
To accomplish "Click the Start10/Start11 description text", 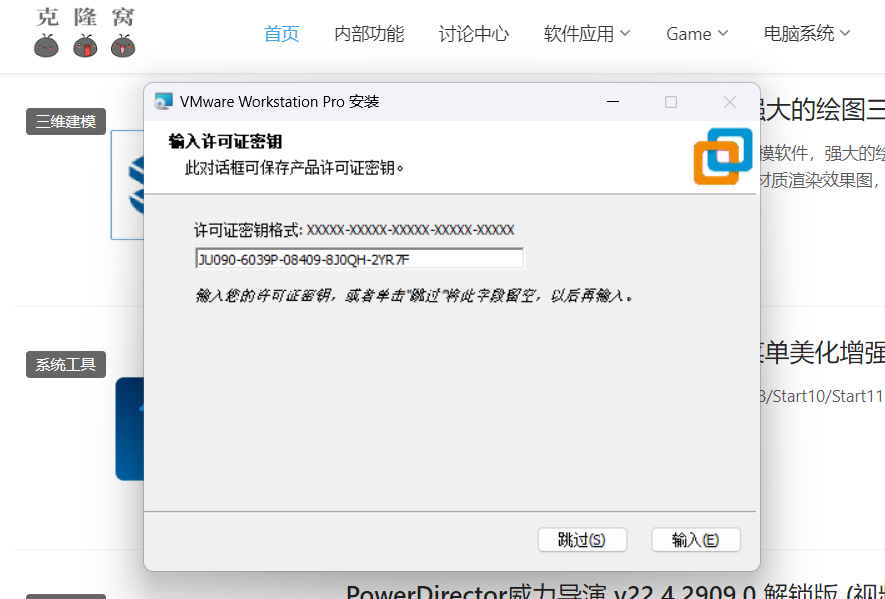I will click(822, 396).
